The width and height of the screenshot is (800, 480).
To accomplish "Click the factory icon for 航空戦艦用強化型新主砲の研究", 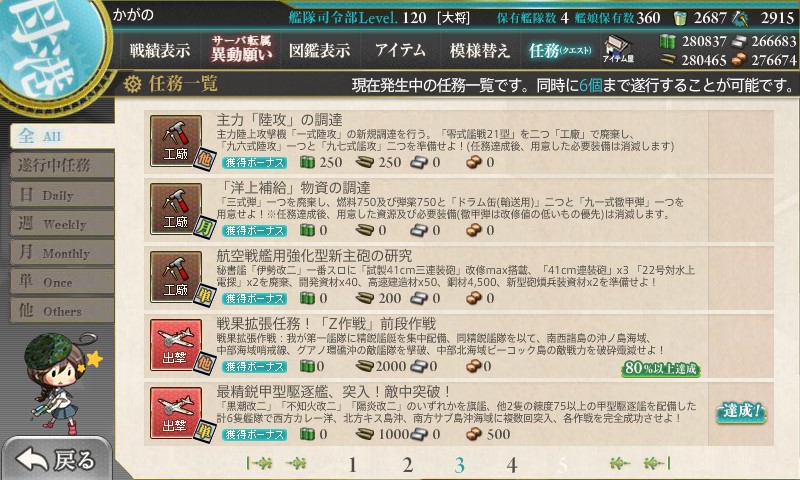I will click(x=176, y=277).
